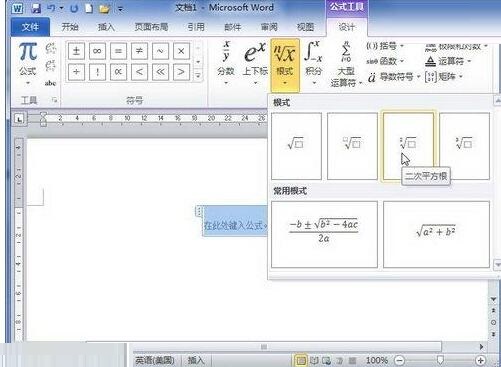This screenshot has height=367, width=501.
Task: Click the 英语(美国) language indicator
Action: click(x=155, y=360)
